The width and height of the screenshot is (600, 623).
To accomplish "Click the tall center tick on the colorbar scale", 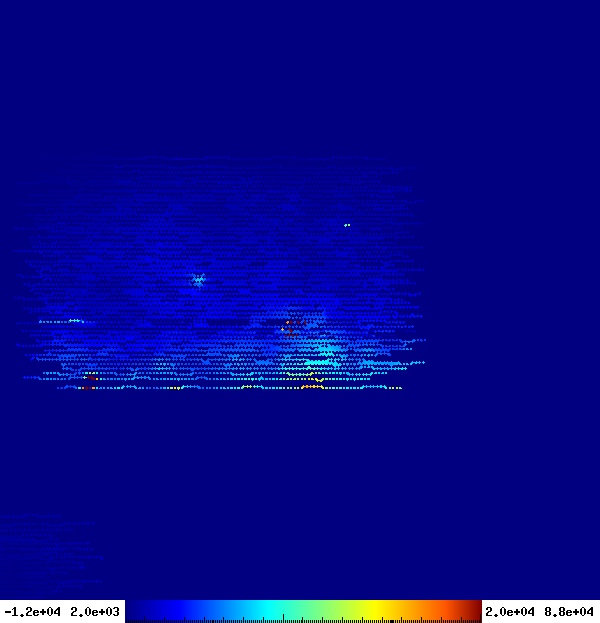I will [283, 618].
